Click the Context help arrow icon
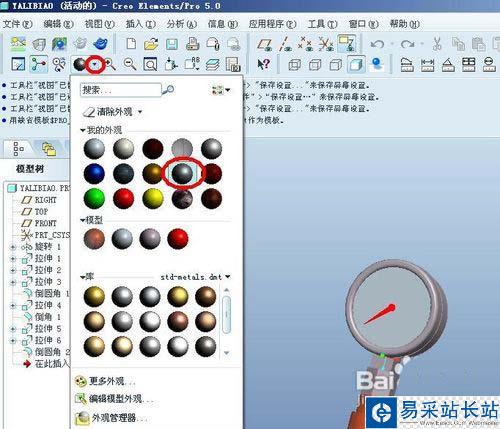Image resolution: width=500 pixels, height=429 pixels. pos(264,64)
